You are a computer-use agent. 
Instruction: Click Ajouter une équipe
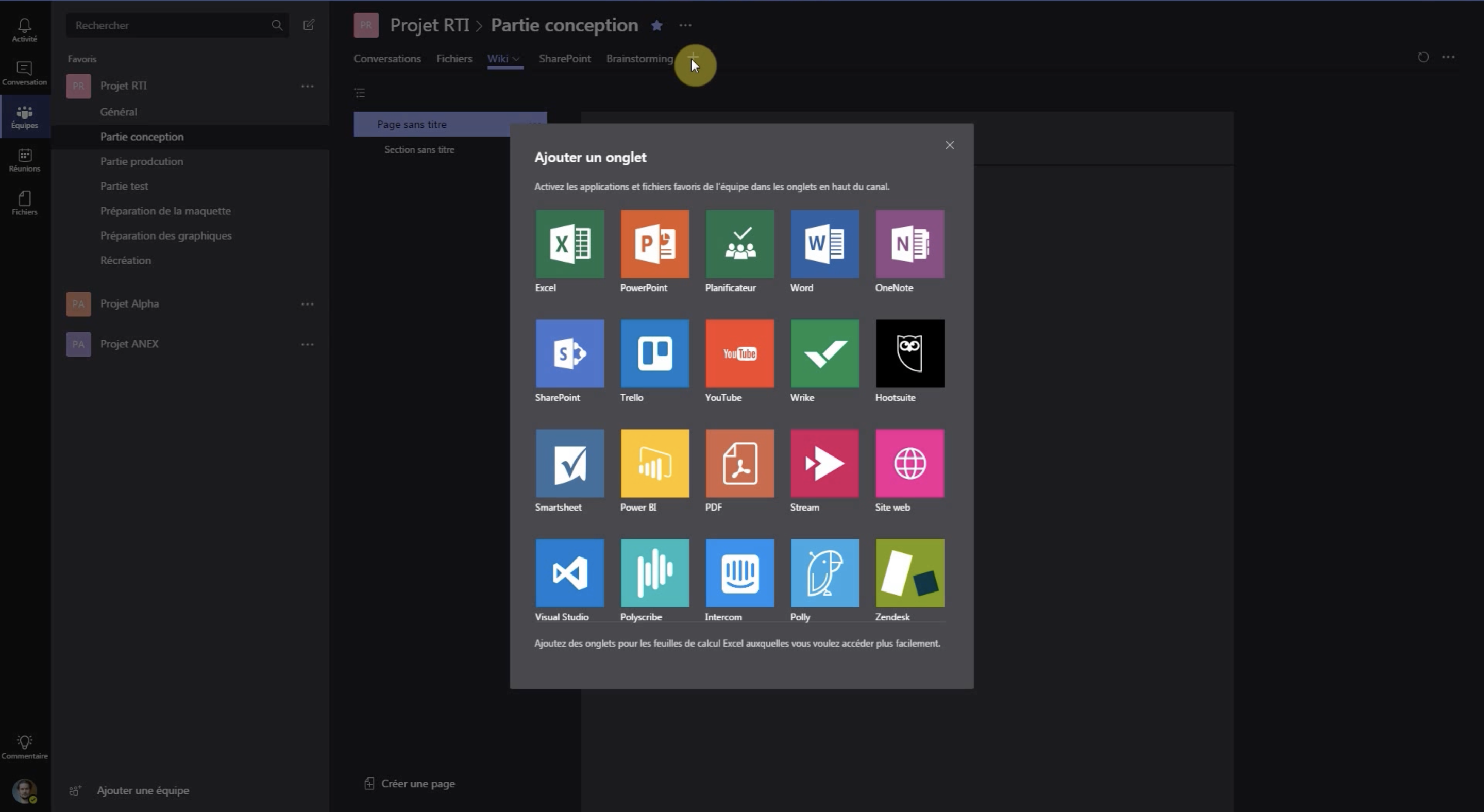(129, 791)
